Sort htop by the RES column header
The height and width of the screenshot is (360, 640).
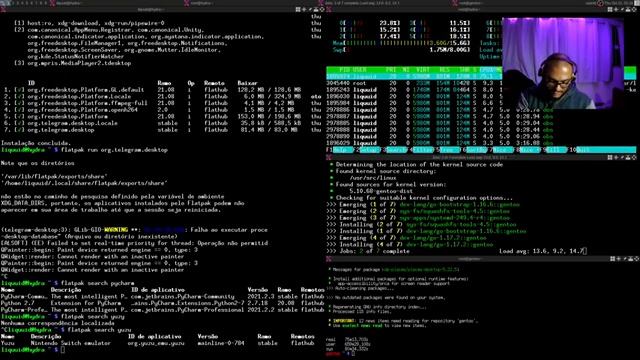point(444,70)
